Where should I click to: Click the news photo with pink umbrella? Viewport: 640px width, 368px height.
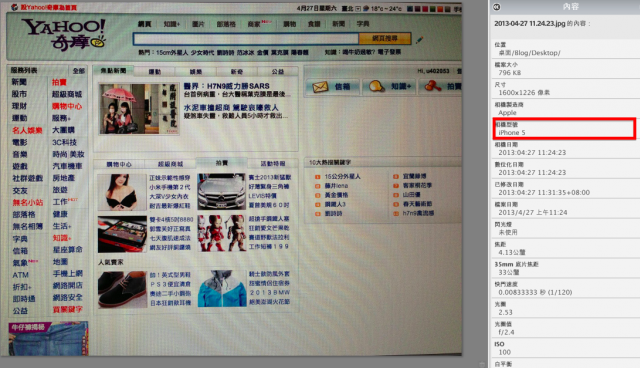point(139,109)
